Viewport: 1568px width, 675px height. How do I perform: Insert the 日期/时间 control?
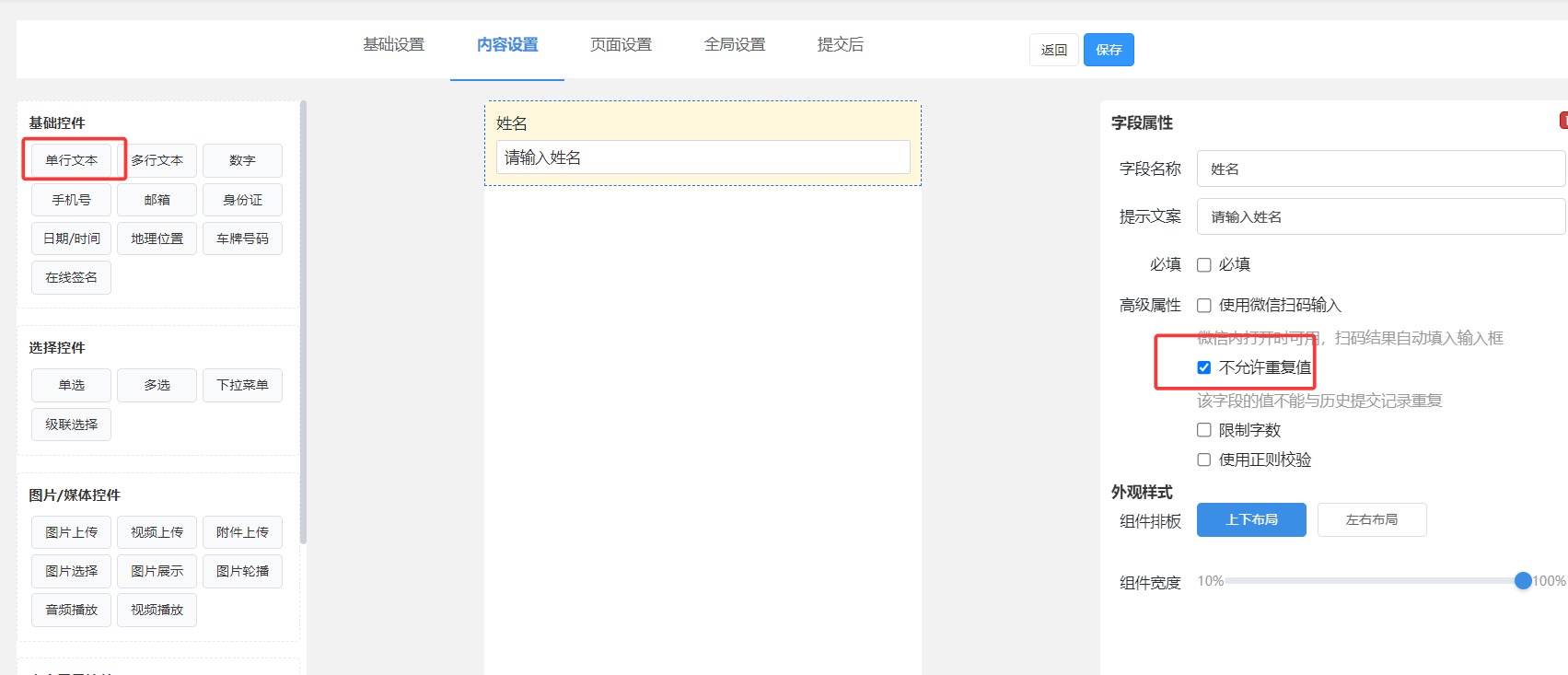[71, 239]
